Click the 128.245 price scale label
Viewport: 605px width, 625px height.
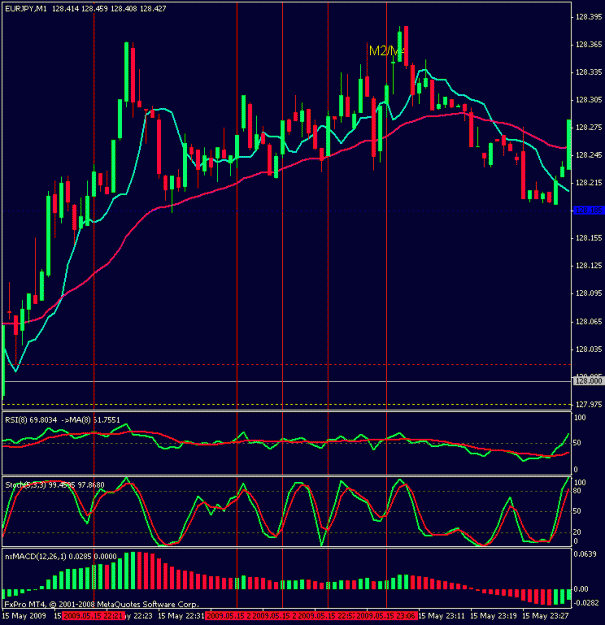coord(588,155)
